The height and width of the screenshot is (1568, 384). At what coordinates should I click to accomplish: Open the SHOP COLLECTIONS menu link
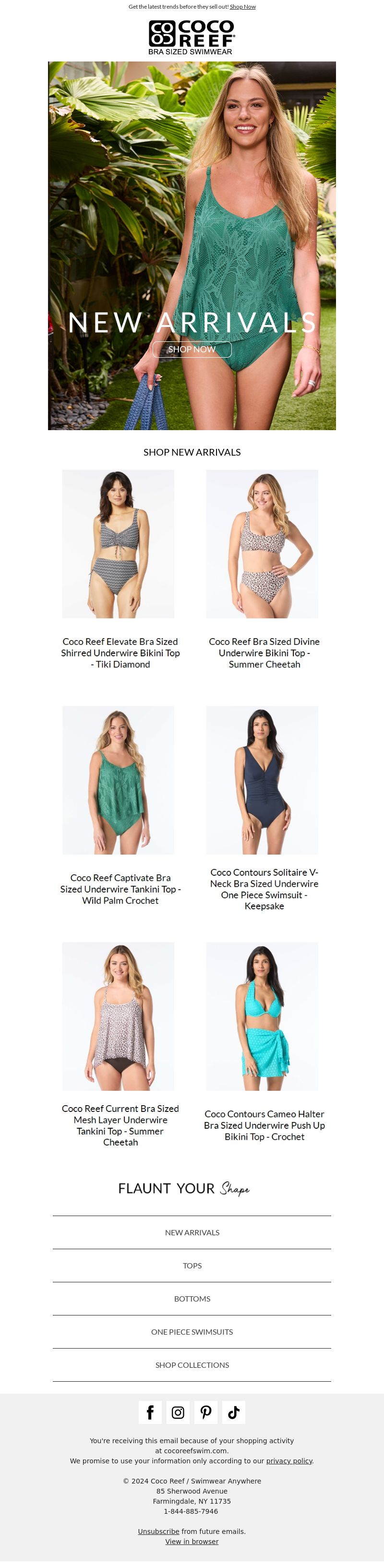click(192, 1365)
